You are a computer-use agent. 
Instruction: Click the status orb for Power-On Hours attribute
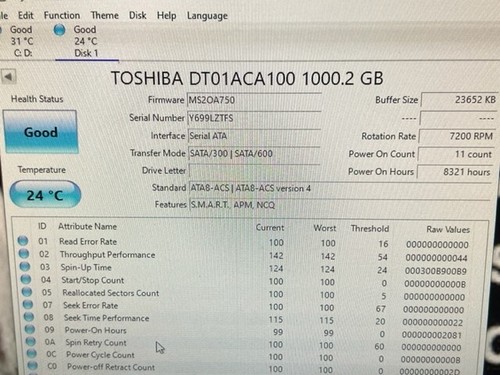click(30, 329)
